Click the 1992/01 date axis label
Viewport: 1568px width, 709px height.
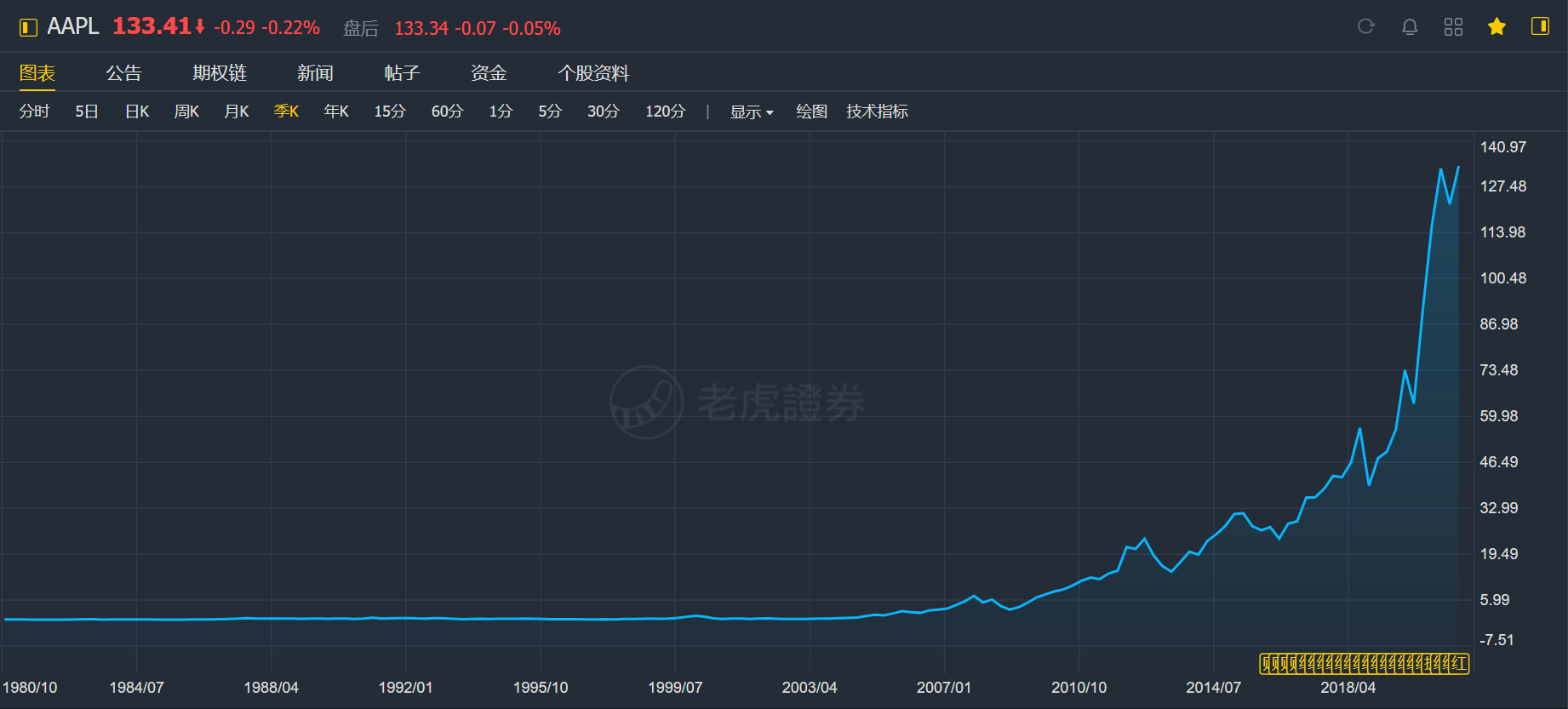coord(405,688)
